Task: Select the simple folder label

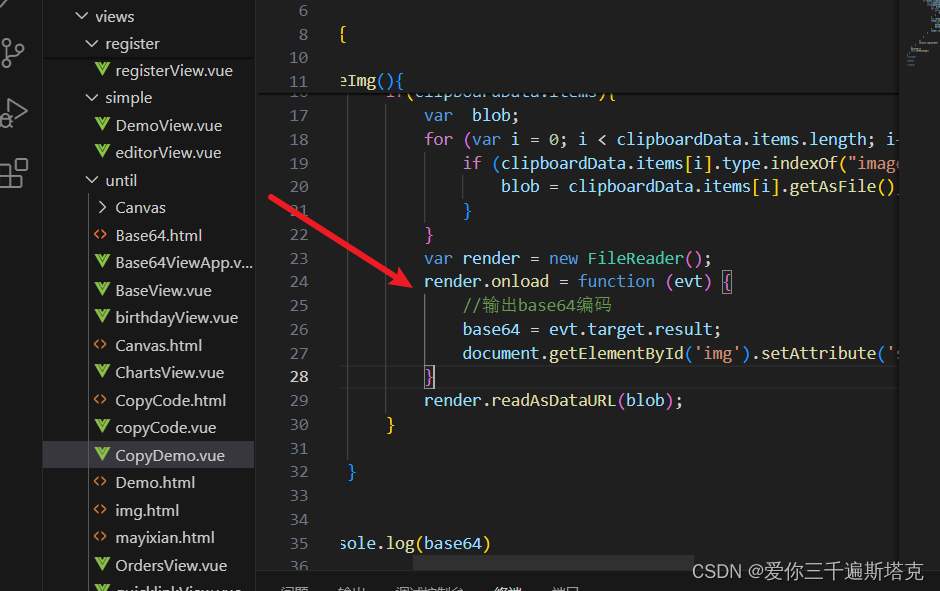Action: (129, 98)
